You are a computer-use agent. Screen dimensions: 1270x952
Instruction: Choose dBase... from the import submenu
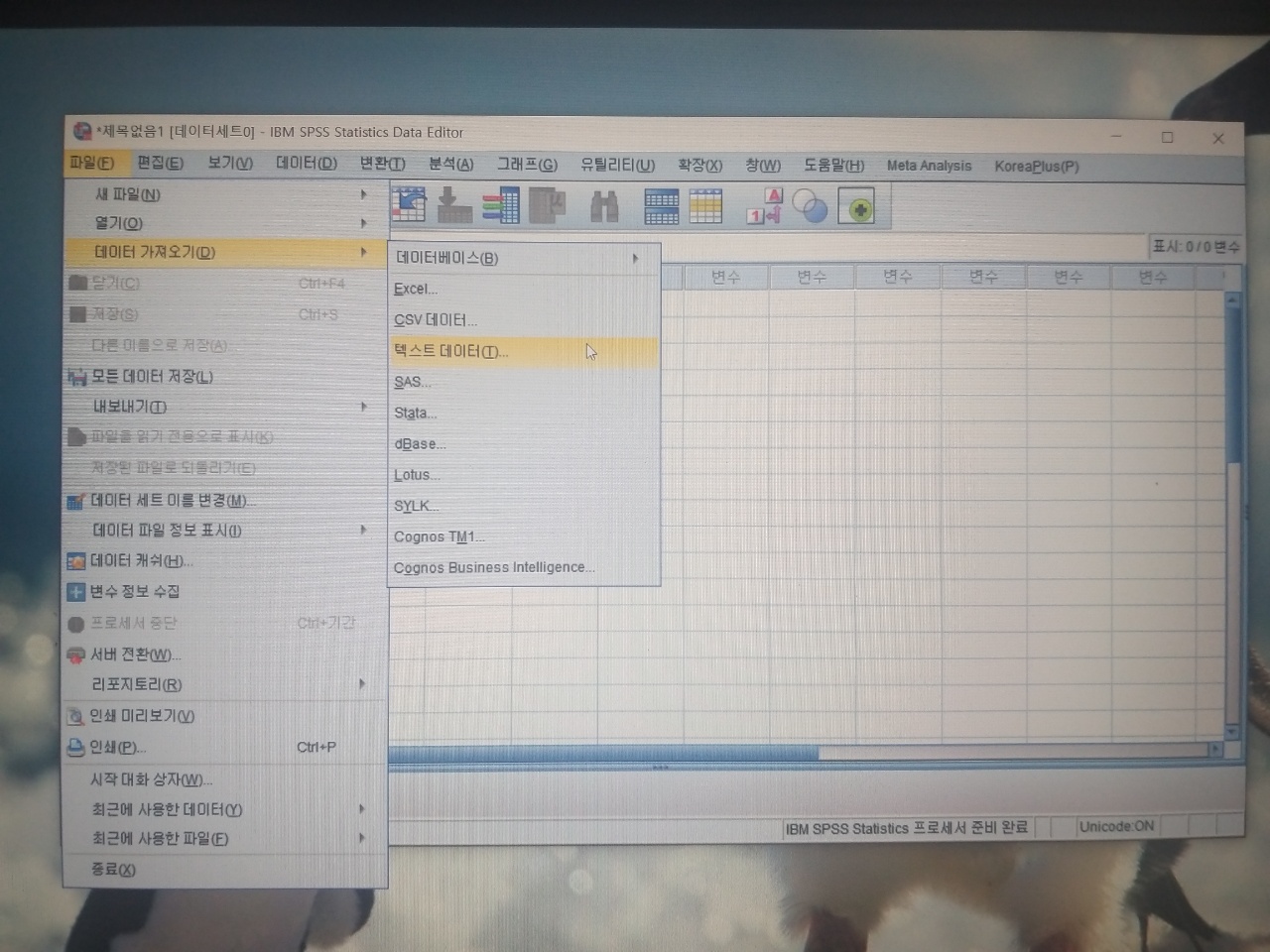(525, 444)
